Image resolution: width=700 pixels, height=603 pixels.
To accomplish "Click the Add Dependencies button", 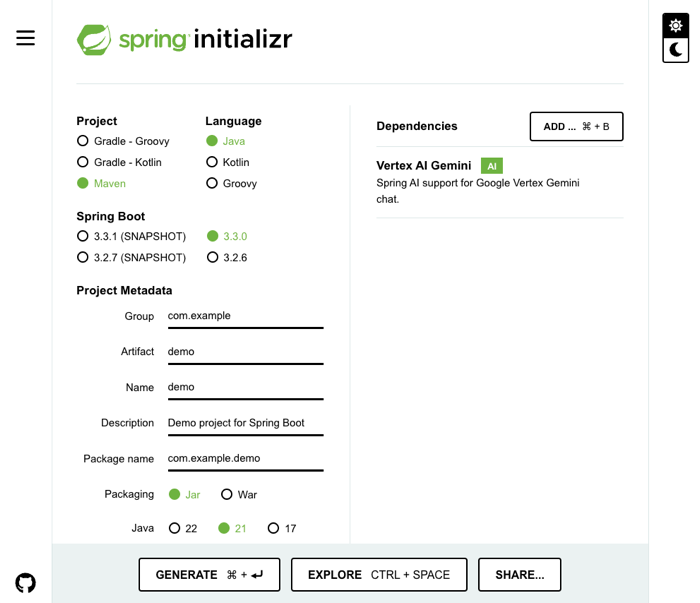I will click(576, 127).
